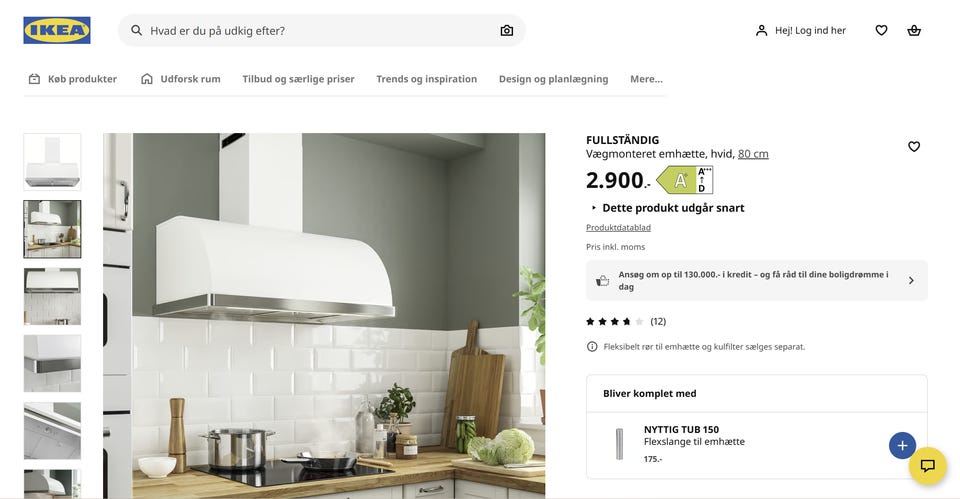The image size is (960, 499).
Task: Select the first product thumbnail image
Action: pyautogui.click(x=52, y=162)
